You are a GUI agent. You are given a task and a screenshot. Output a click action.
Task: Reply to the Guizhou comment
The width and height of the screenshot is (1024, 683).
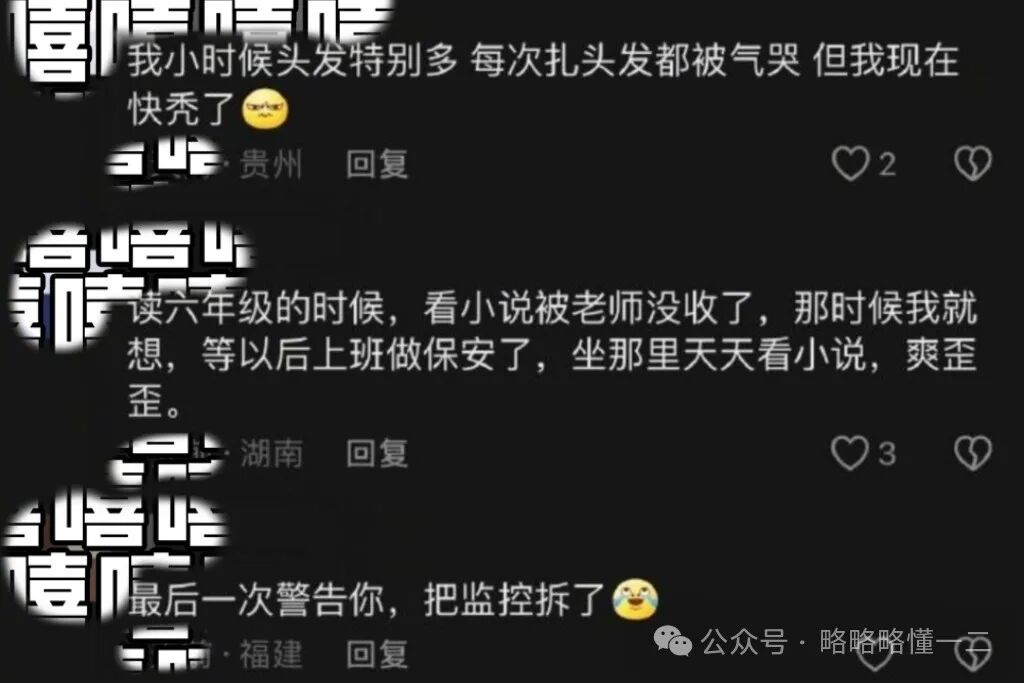click(x=377, y=164)
